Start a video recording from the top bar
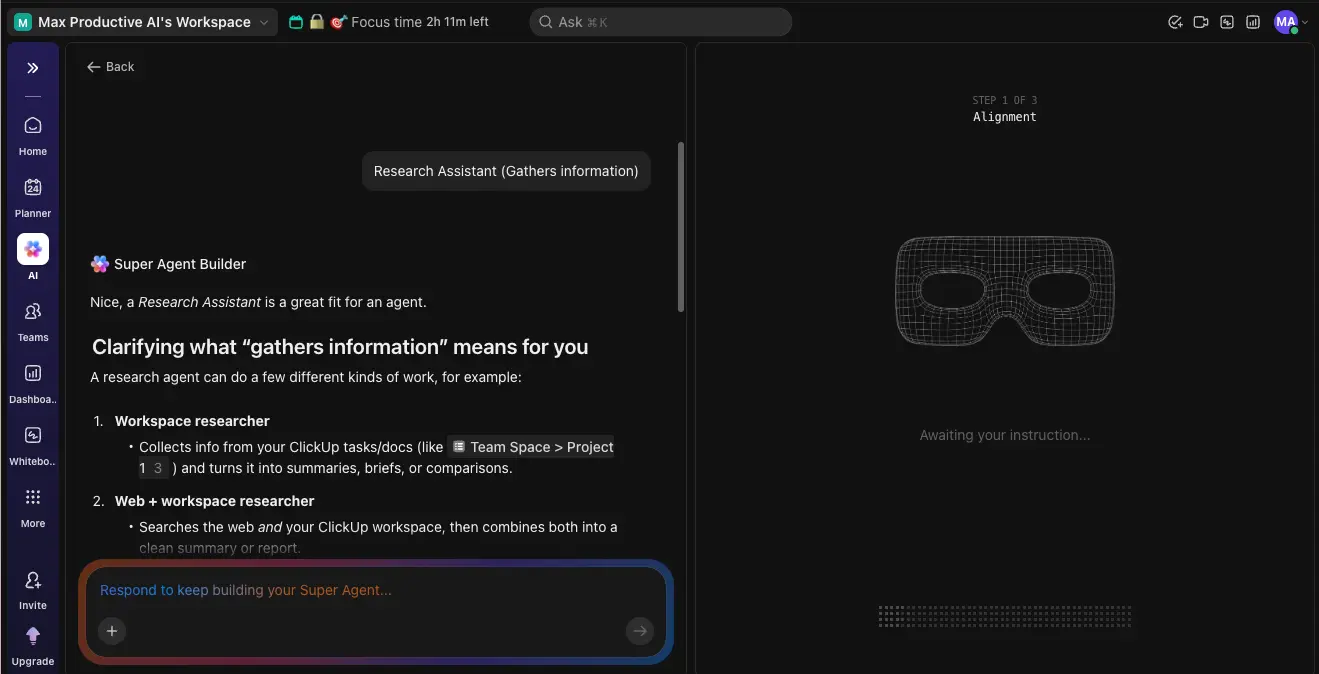 (1201, 21)
